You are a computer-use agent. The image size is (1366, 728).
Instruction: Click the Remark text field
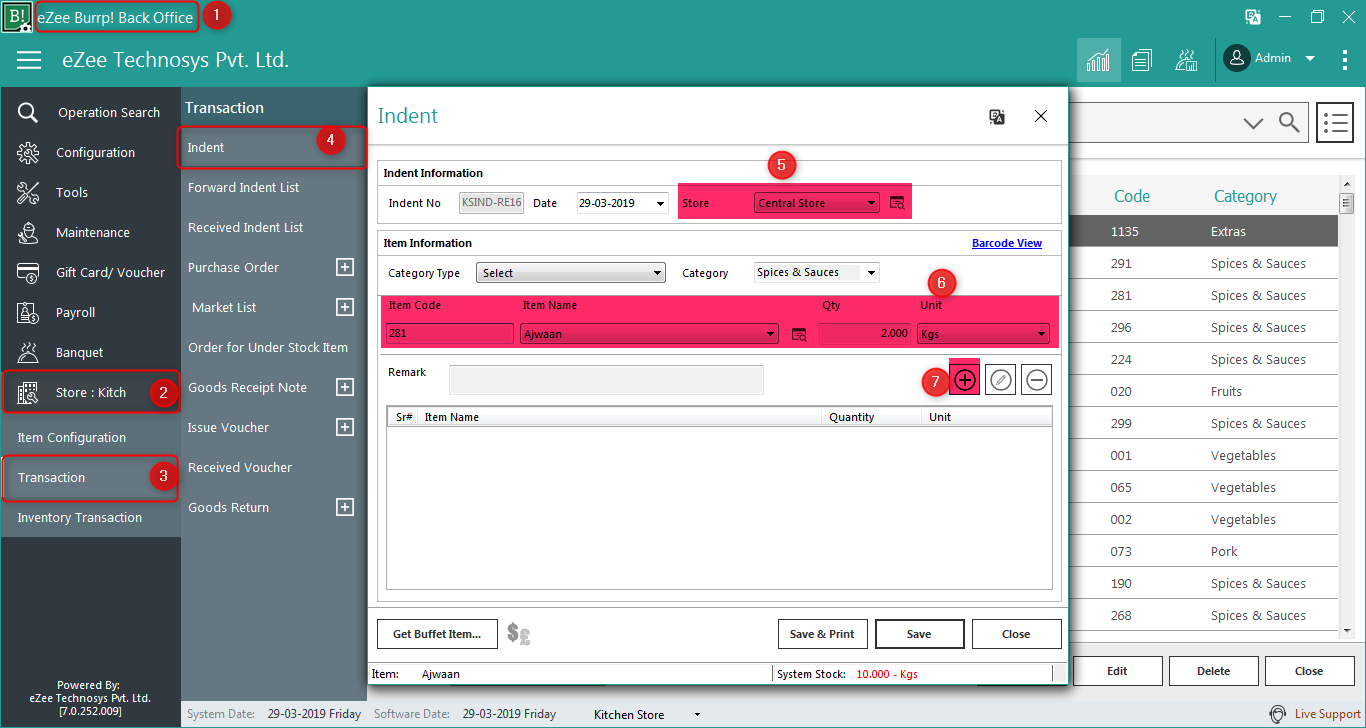coord(606,380)
